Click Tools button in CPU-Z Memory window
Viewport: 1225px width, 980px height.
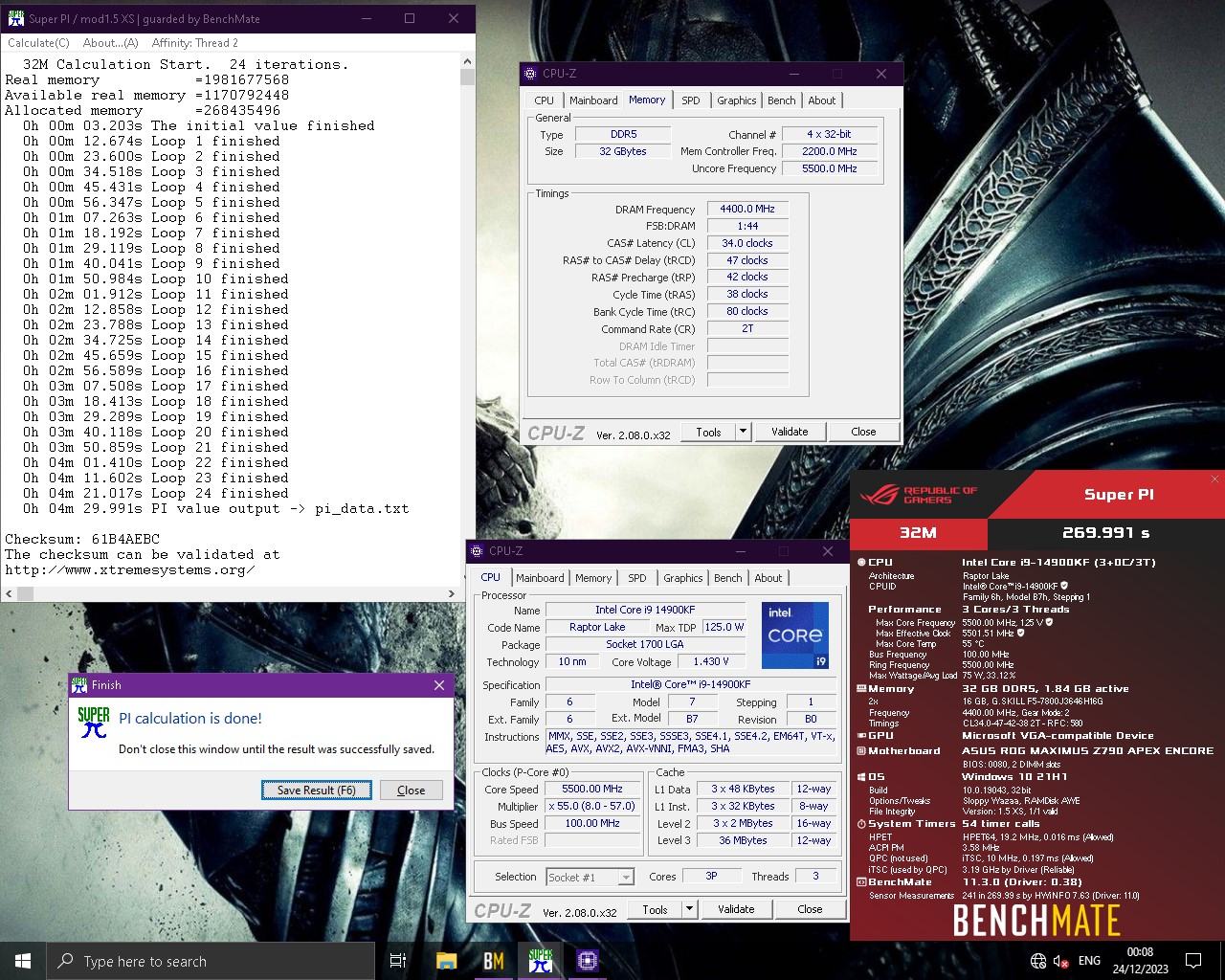[708, 432]
